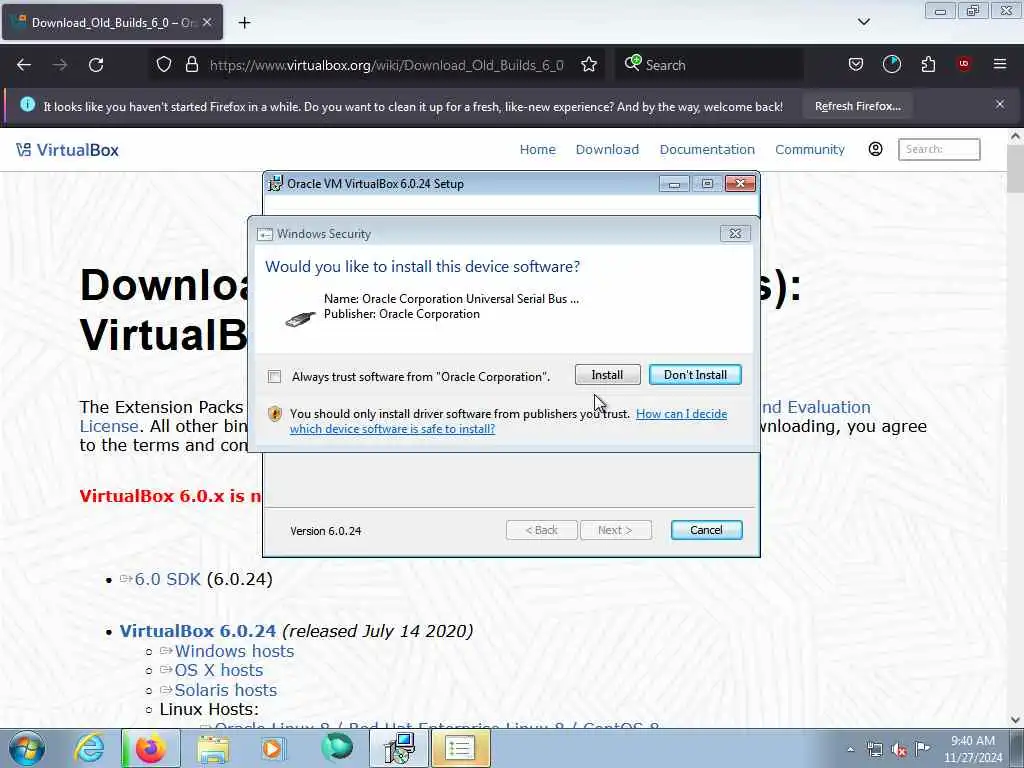
Task: Click Don't Install button
Action: pos(695,375)
